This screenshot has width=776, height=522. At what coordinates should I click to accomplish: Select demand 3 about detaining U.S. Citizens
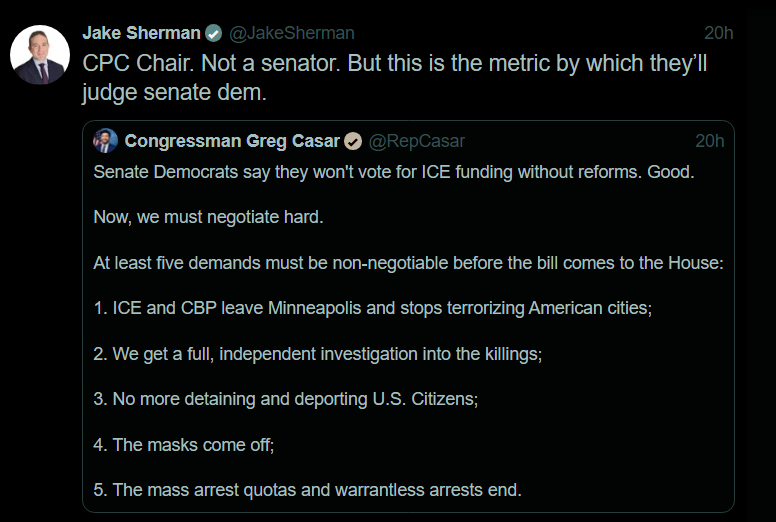point(285,398)
